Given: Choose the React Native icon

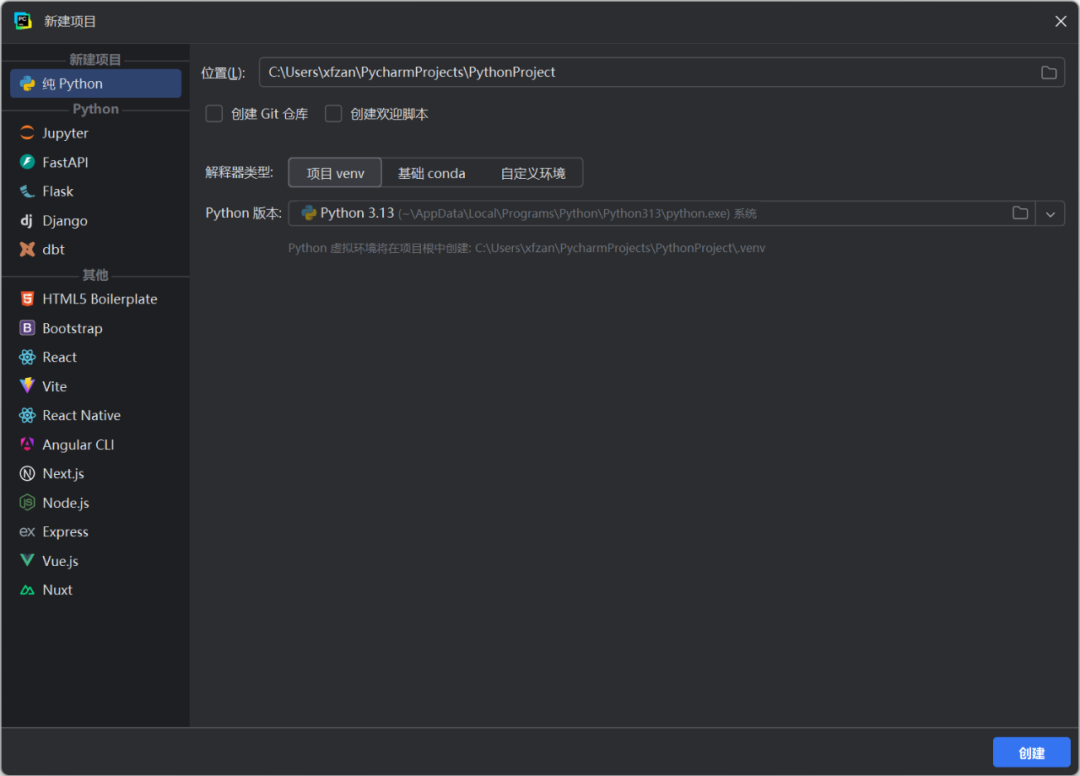Looking at the screenshot, I should [x=28, y=415].
